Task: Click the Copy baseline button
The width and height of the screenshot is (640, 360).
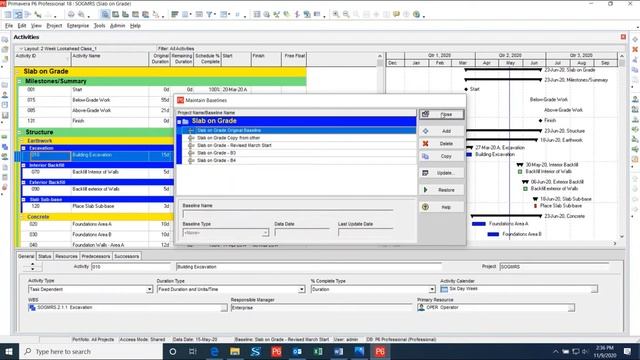Action: click(441, 156)
